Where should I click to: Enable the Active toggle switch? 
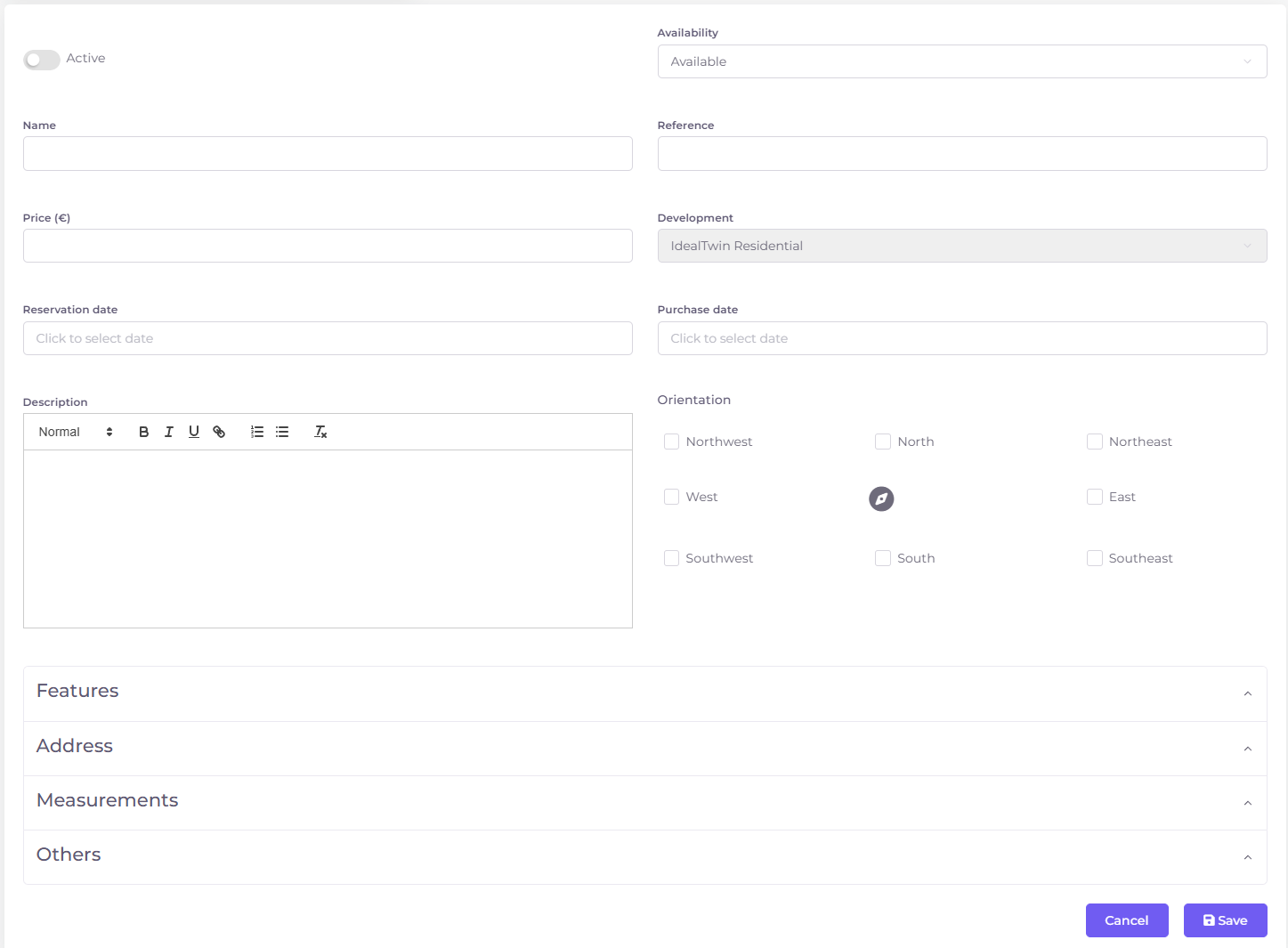click(x=42, y=60)
